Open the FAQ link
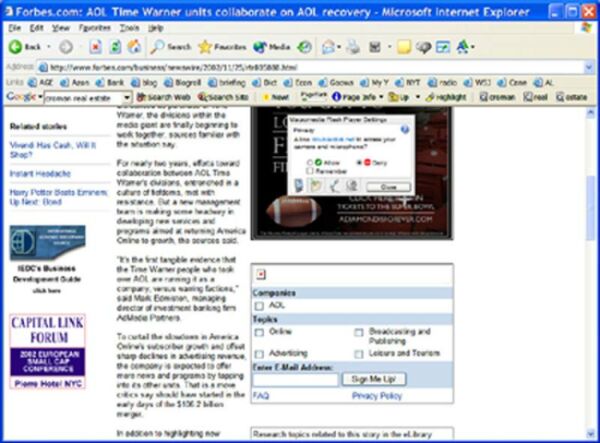Image resolution: width=600 pixels, height=443 pixels. point(261,396)
